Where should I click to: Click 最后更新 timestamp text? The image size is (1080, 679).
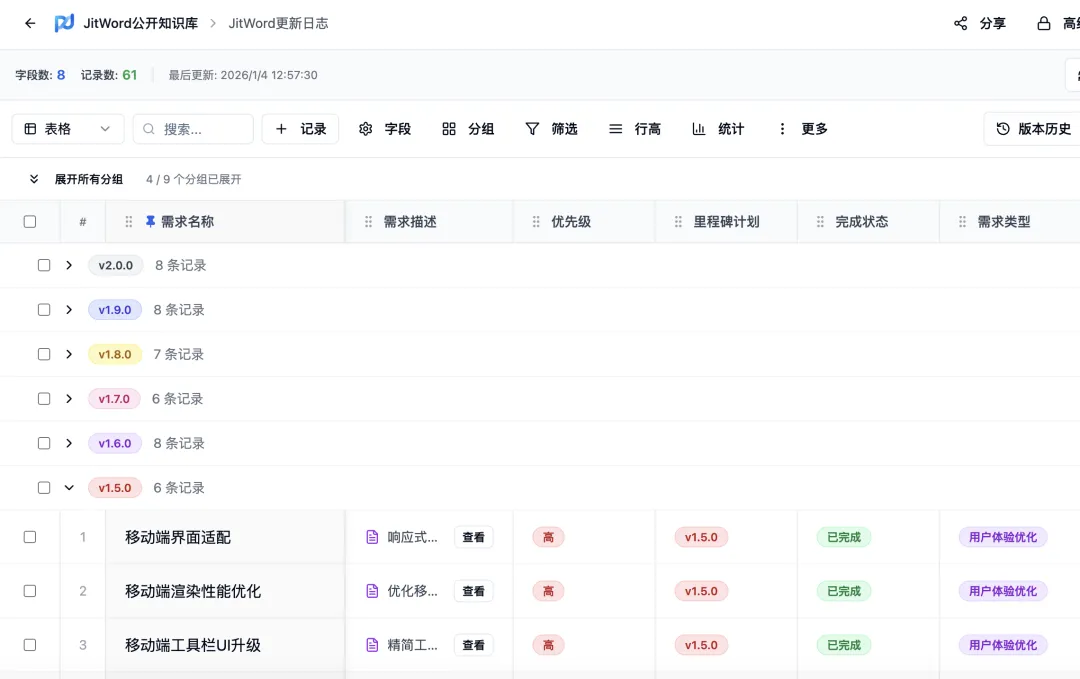243,75
